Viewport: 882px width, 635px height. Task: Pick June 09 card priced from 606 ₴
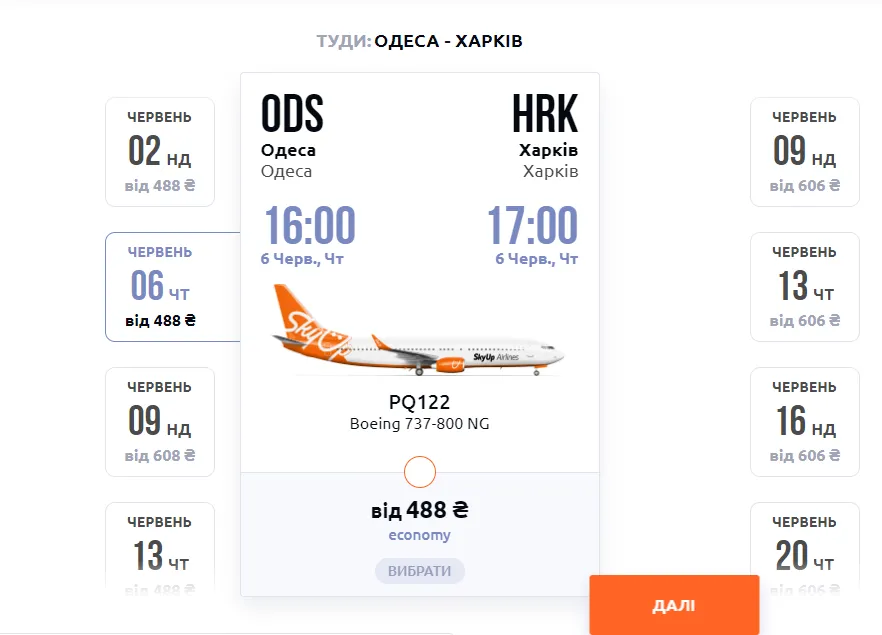[804, 152]
